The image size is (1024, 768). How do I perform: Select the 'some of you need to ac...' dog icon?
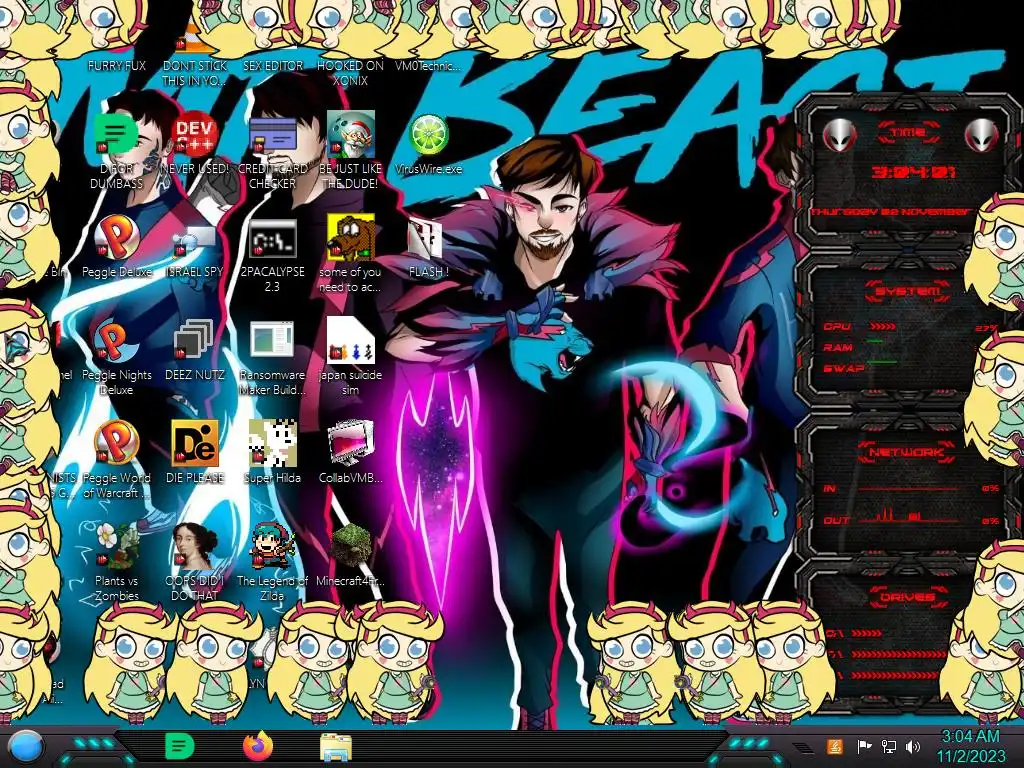[x=351, y=238]
